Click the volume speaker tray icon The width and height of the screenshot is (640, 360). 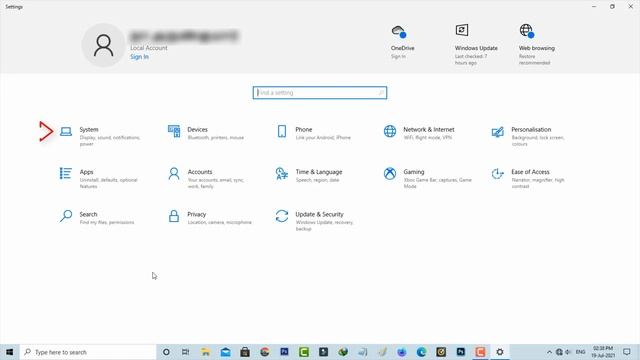(x=568, y=352)
